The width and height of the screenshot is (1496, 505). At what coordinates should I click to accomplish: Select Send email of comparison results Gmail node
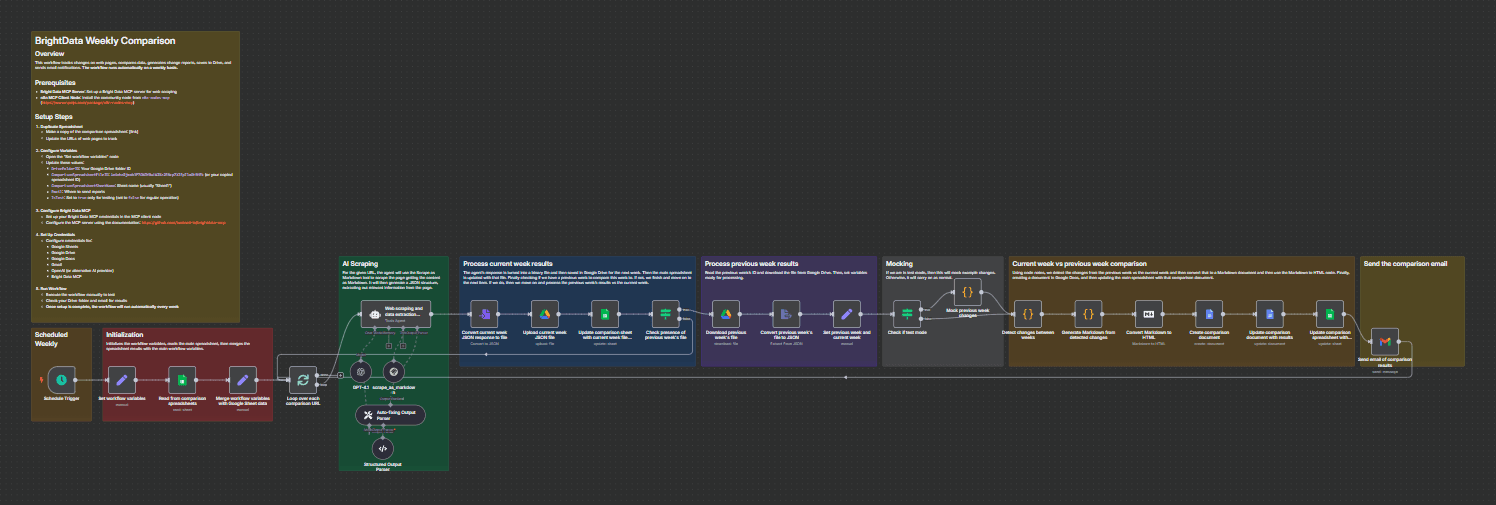coord(1385,341)
